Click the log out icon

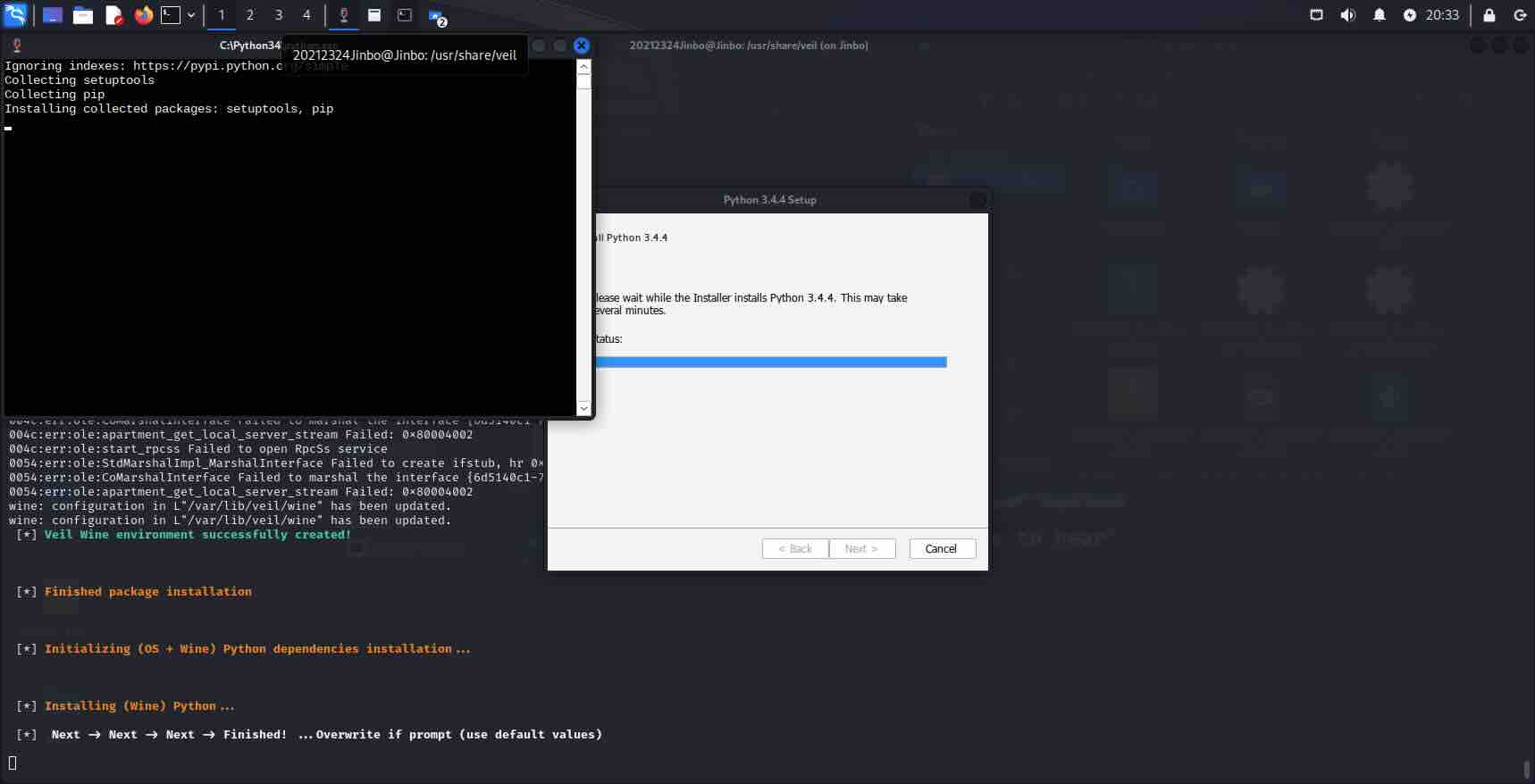1520,15
